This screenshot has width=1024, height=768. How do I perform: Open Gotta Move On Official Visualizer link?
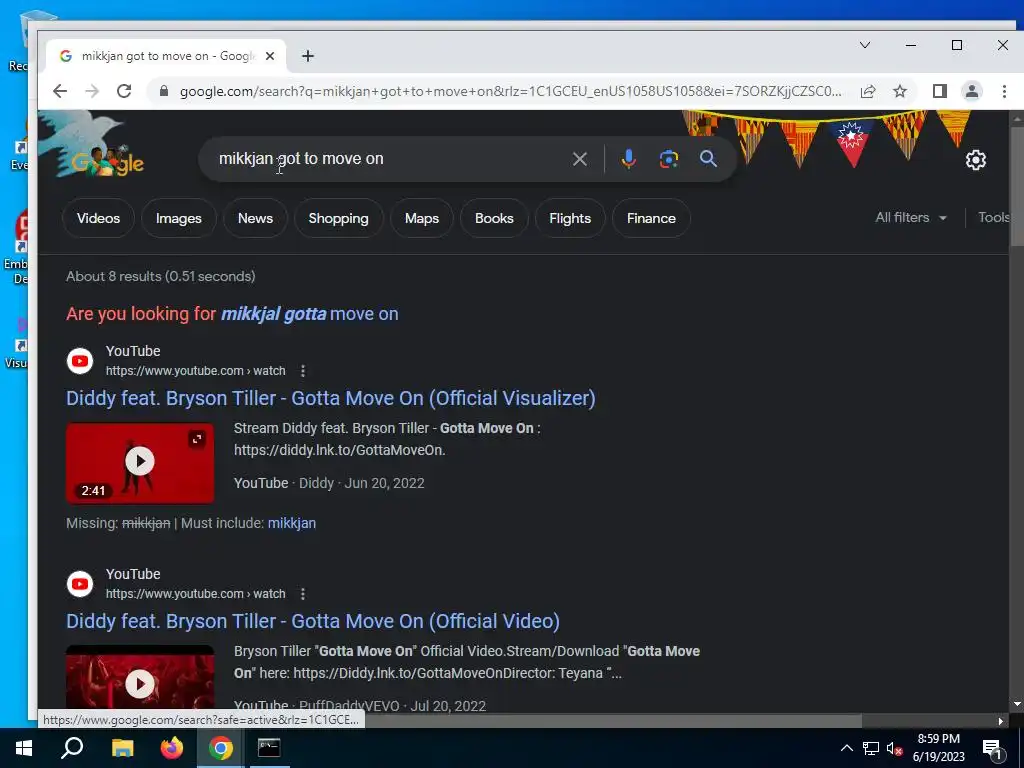click(330, 398)
